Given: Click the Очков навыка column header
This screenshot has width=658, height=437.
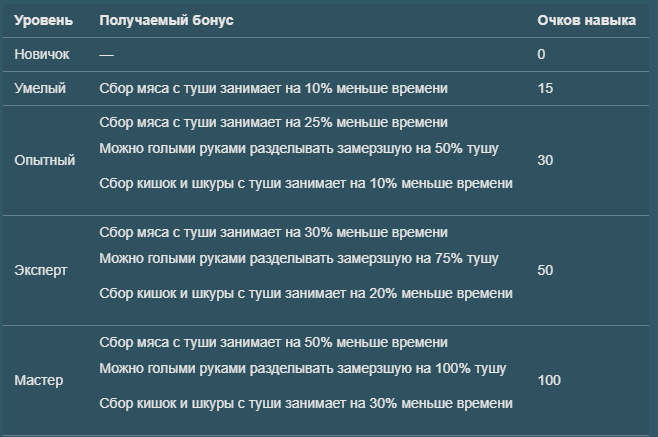Looking at the screenshot, I should click(x=586, y=20).
